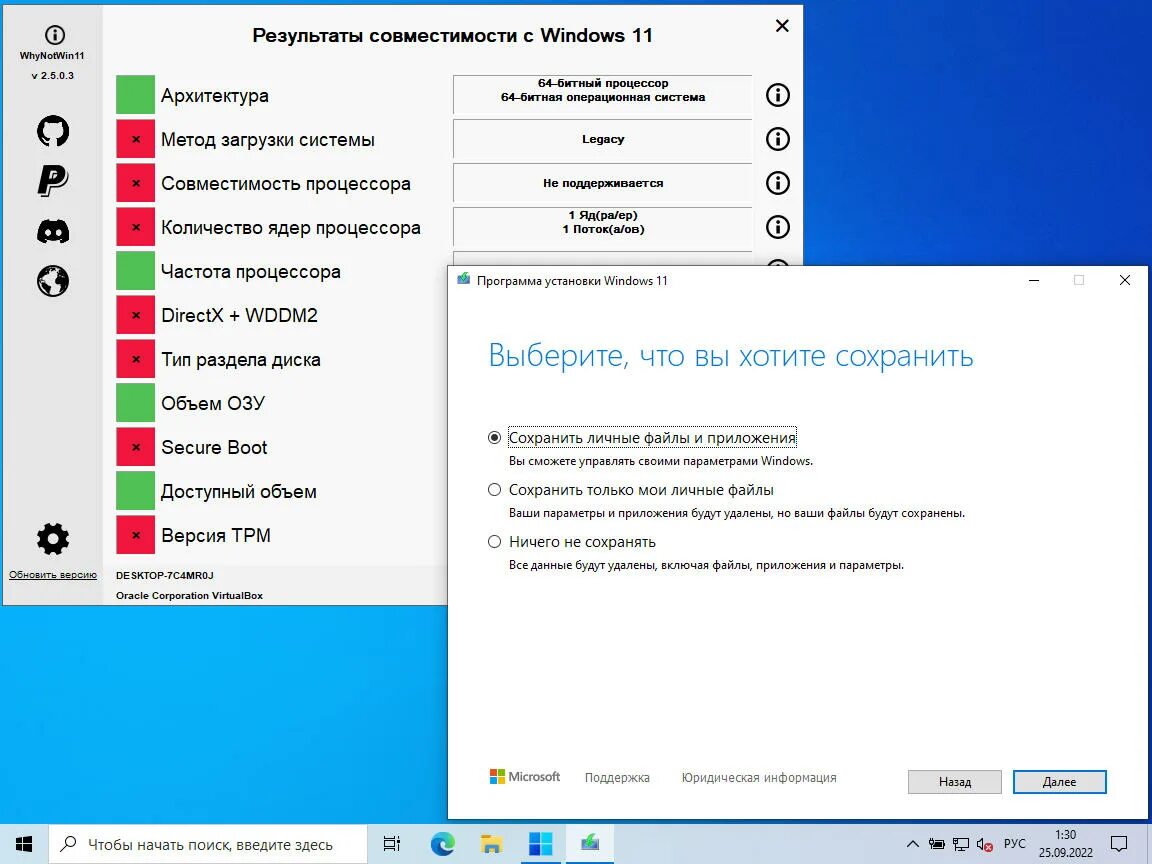Show info for Количество ядер процессора

coord(777,227)
